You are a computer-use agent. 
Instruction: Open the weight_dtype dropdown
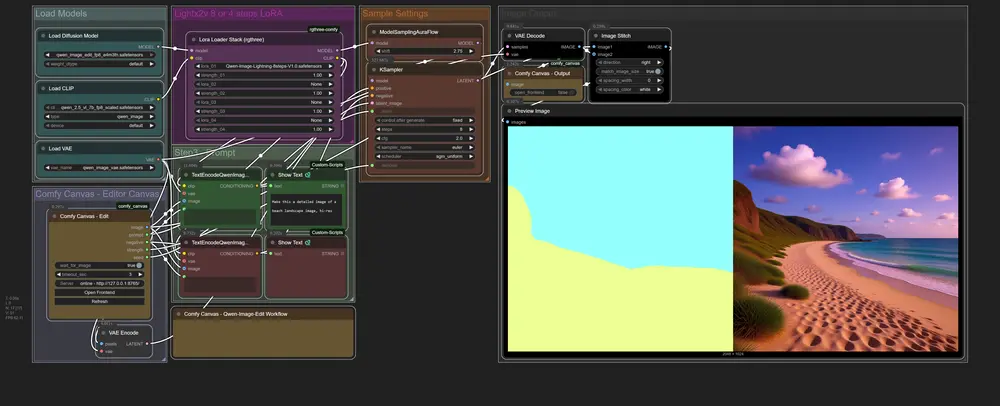(x=99, y=64)
